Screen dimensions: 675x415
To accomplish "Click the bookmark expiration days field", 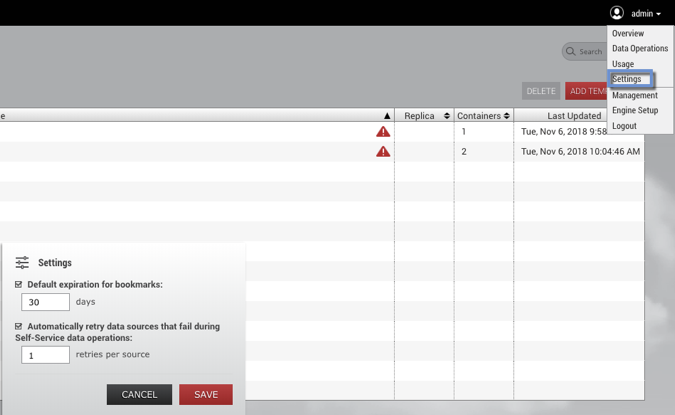I will [46, 302].
